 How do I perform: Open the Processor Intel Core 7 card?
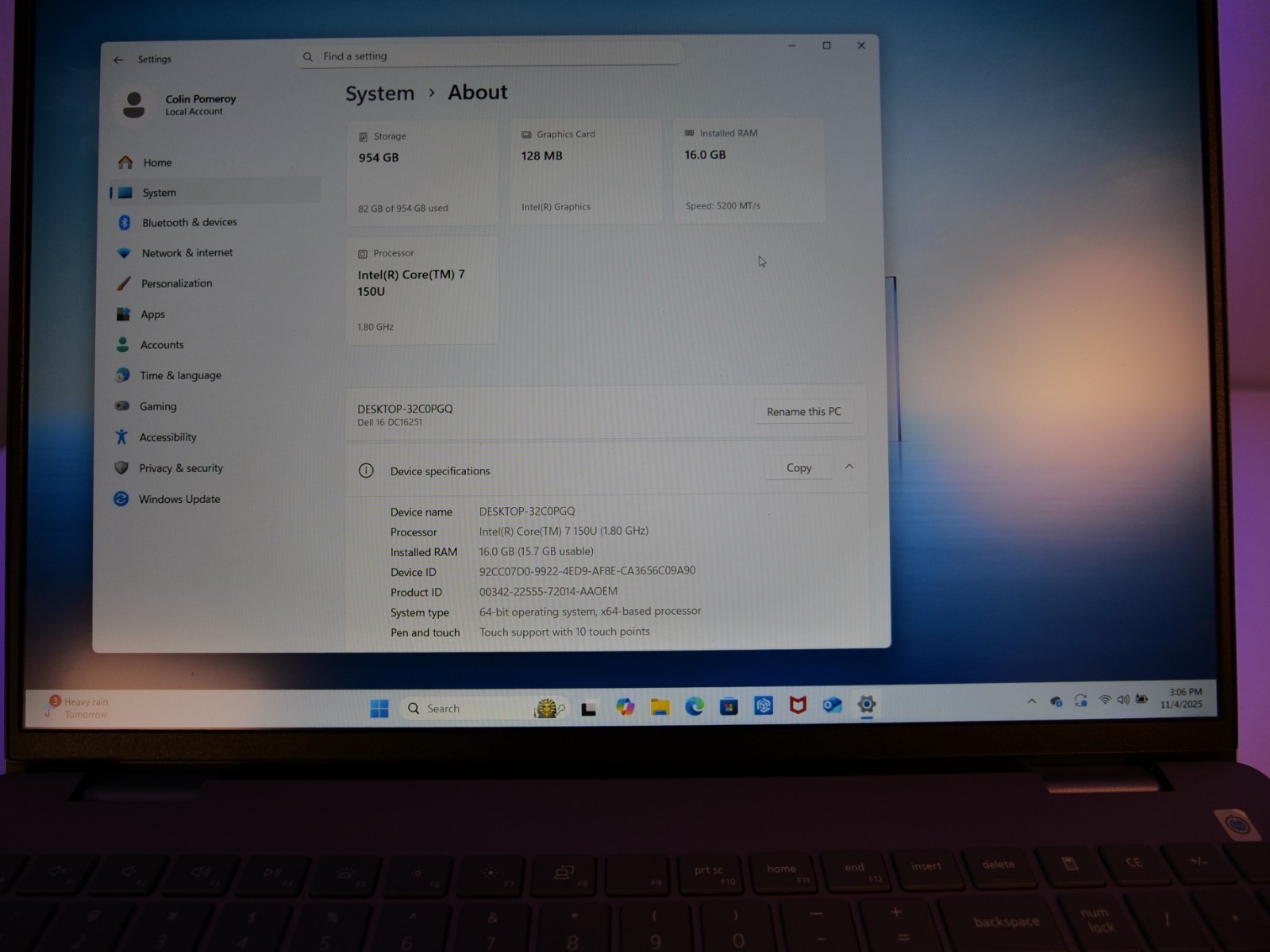[x=421, y=290]
